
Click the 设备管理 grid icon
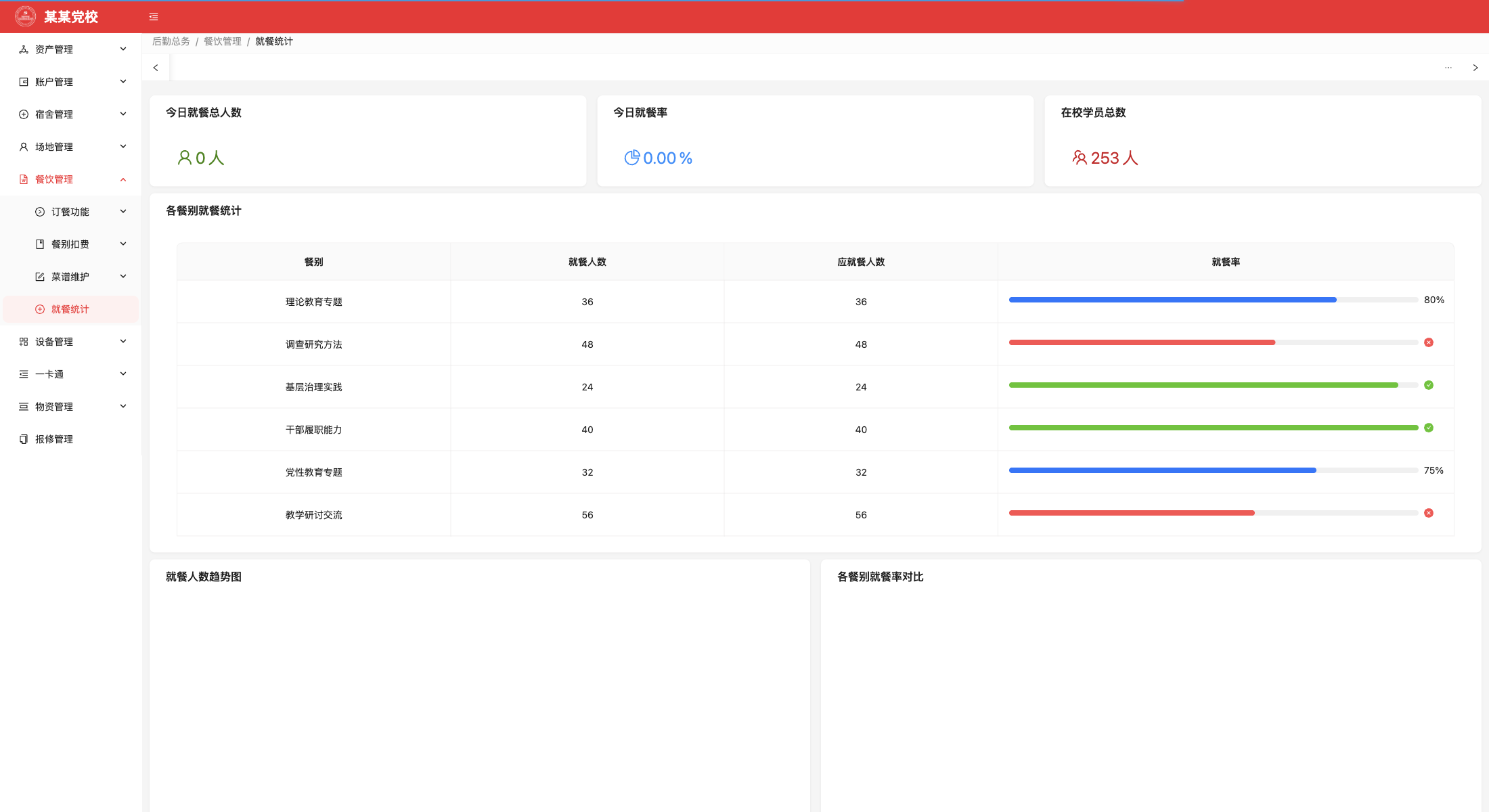[x=24, y=342]
